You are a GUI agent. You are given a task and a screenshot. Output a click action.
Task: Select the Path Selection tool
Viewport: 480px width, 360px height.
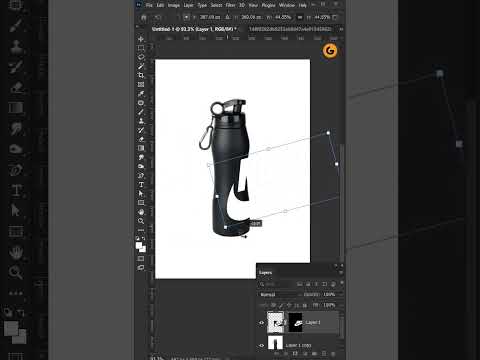click(141, 193)
